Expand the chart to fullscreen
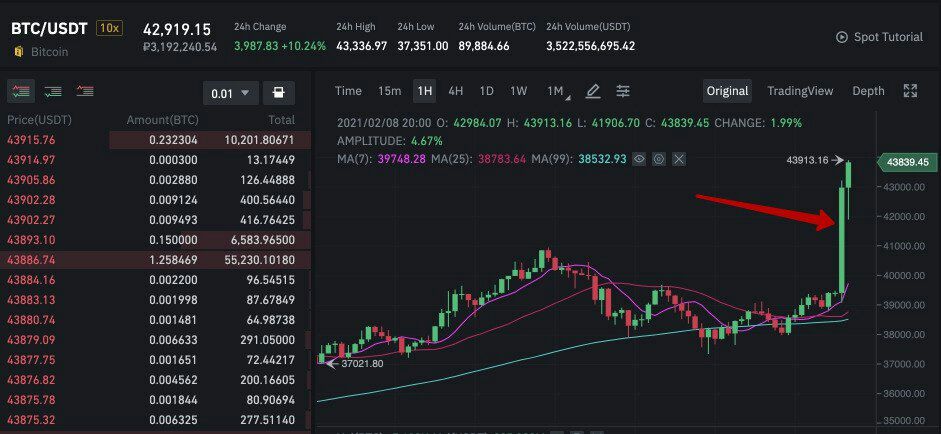 pyautogui.click(x=910, y=91)
